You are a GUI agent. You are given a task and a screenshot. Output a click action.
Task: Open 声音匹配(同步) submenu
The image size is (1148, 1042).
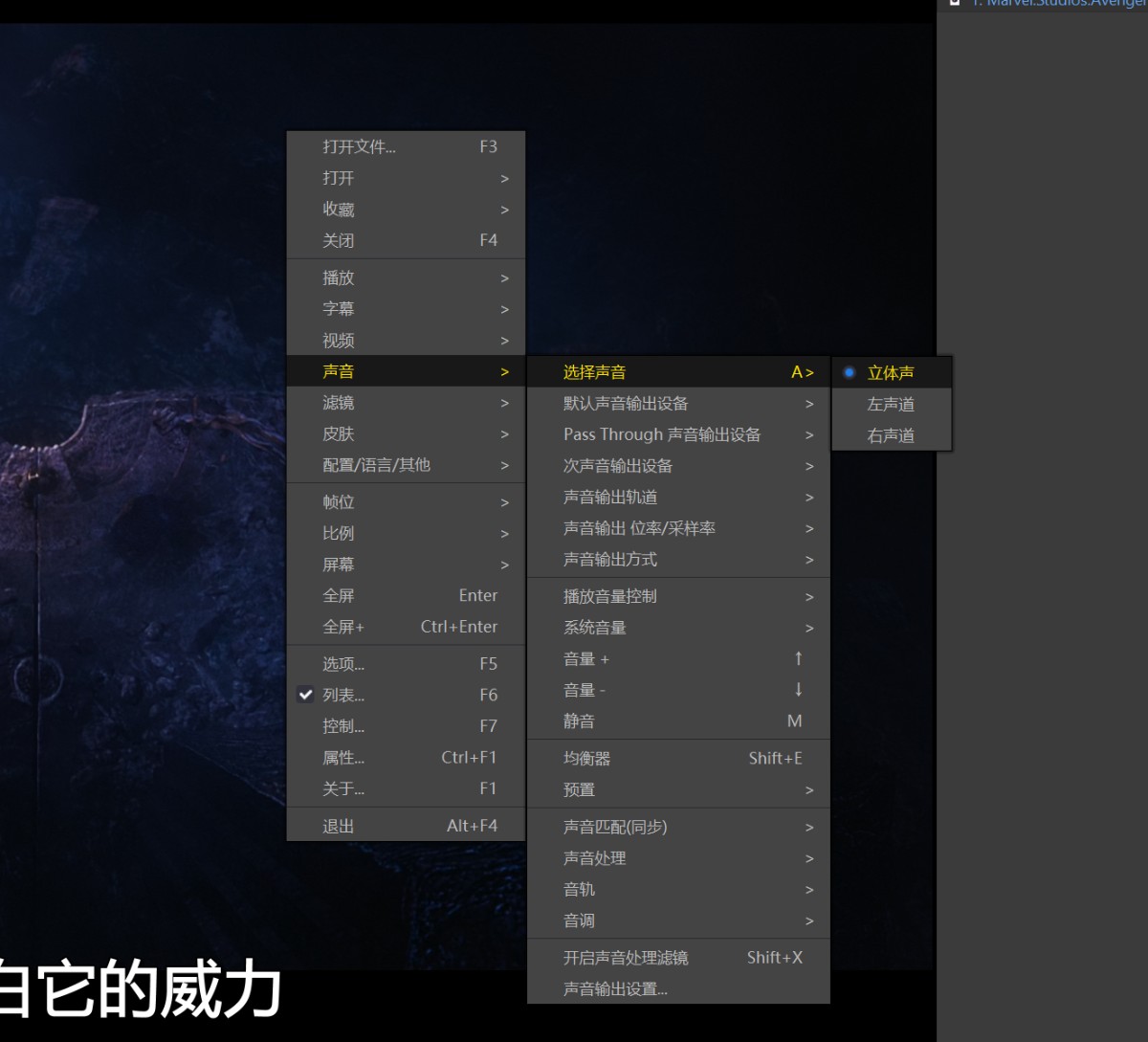pos(678,827)
